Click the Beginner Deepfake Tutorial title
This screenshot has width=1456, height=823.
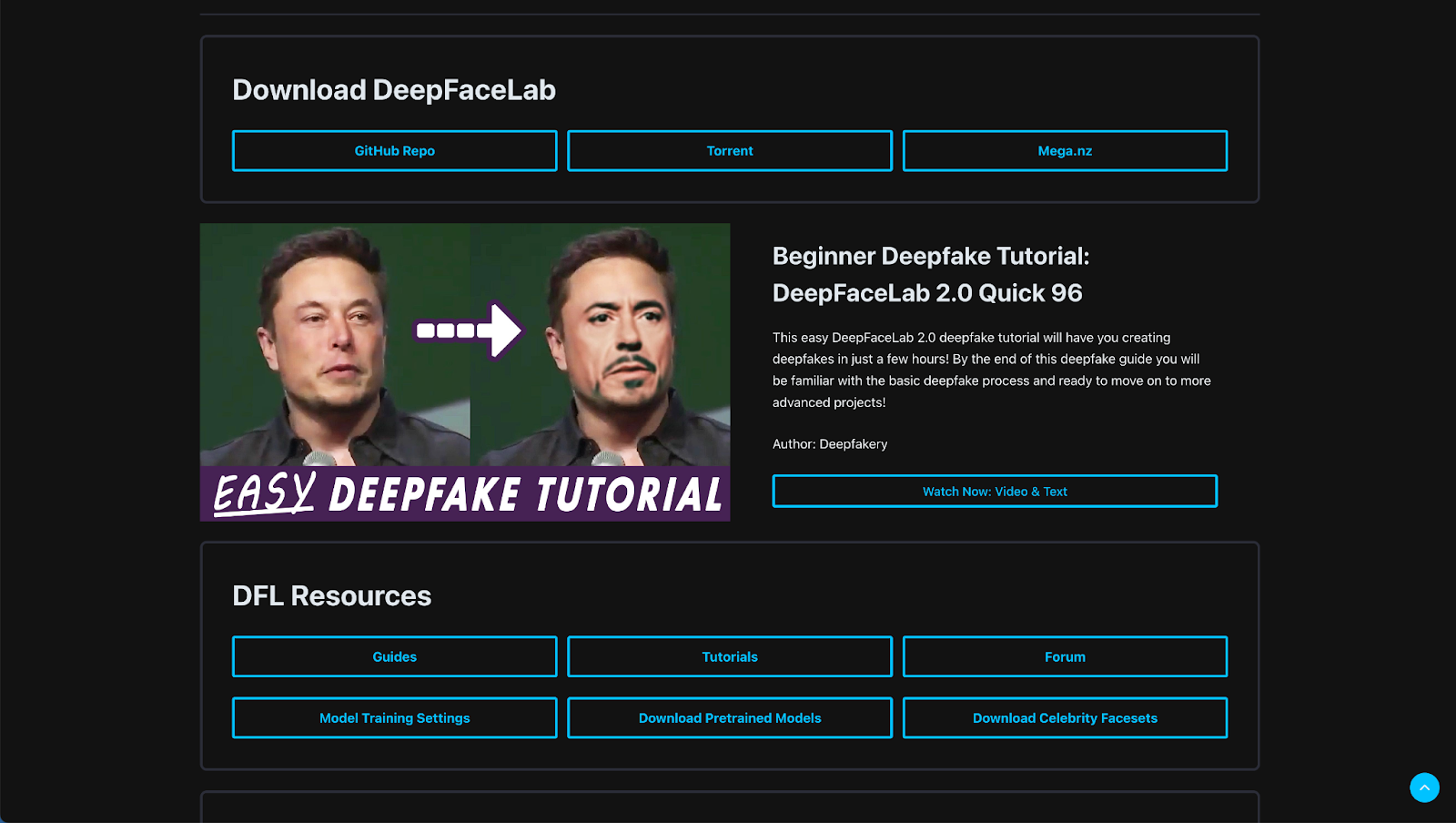point(926,274)
